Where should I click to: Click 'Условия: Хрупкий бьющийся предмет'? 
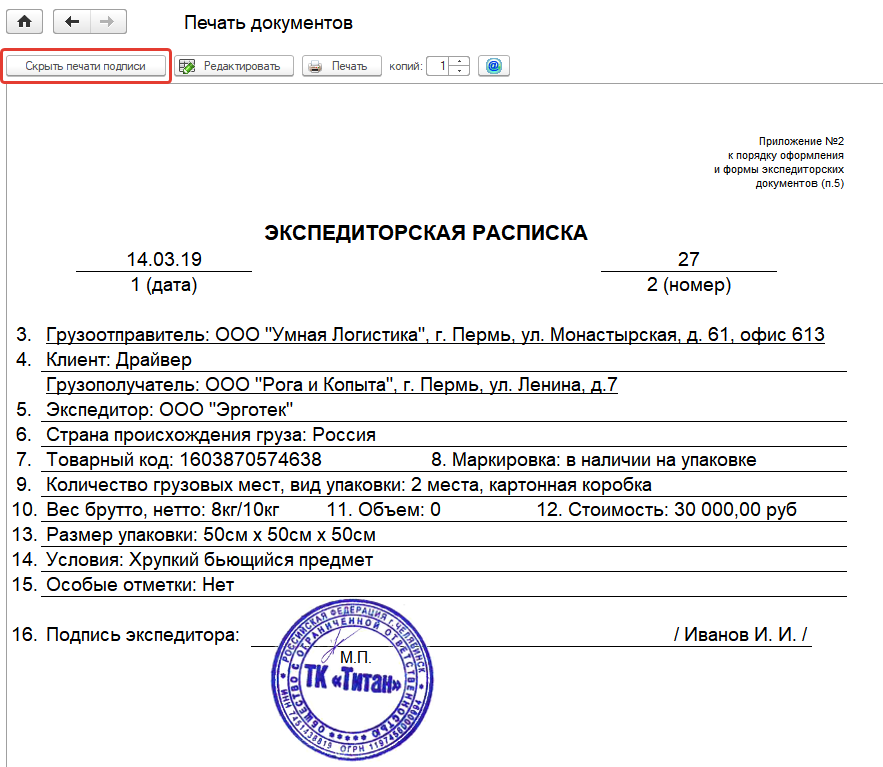point(209,560)
